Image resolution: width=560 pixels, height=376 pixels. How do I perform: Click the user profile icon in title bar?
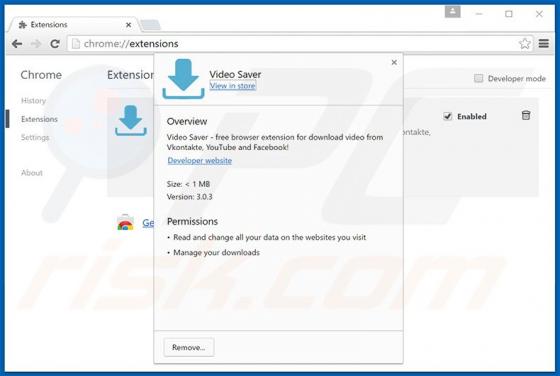[x=452, y=12]
